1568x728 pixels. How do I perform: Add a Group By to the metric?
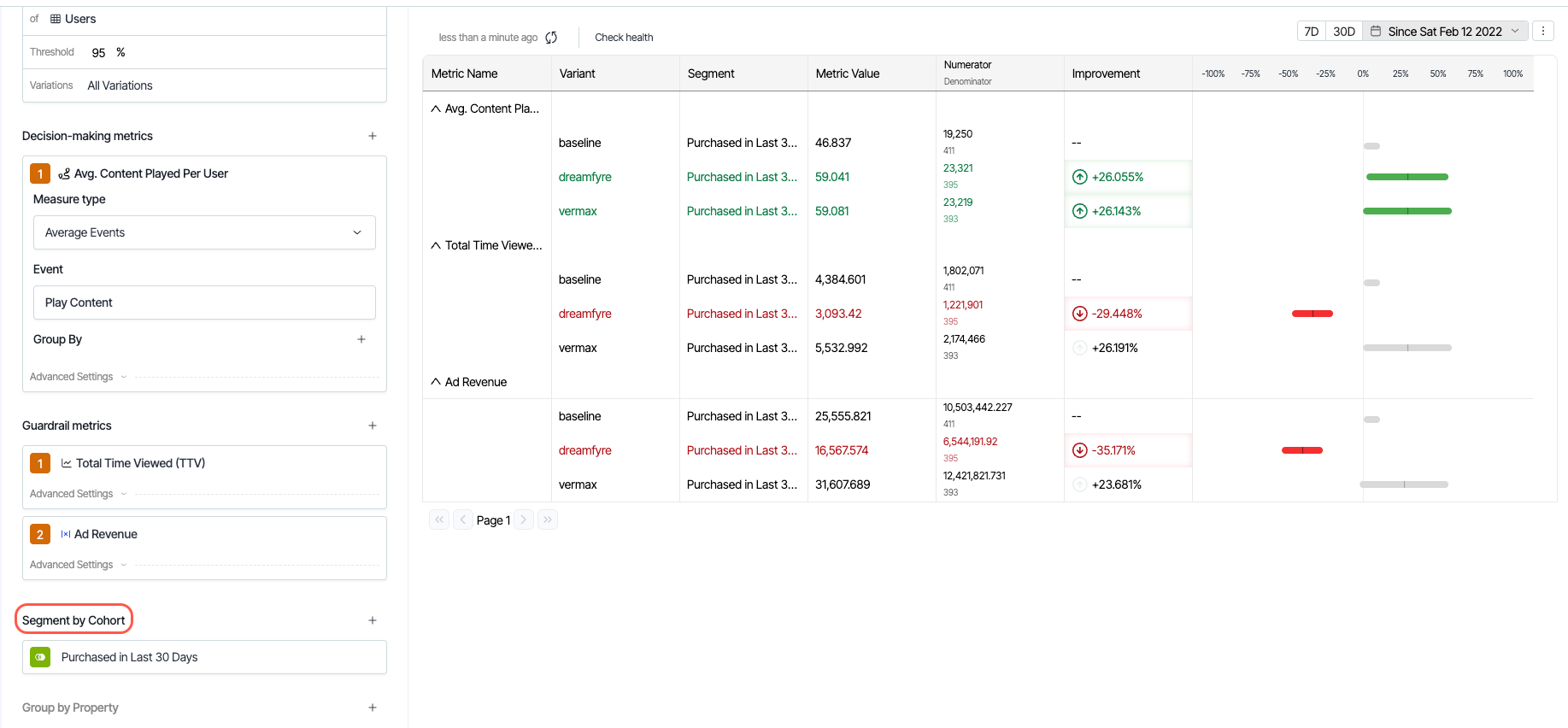[361, 339]
